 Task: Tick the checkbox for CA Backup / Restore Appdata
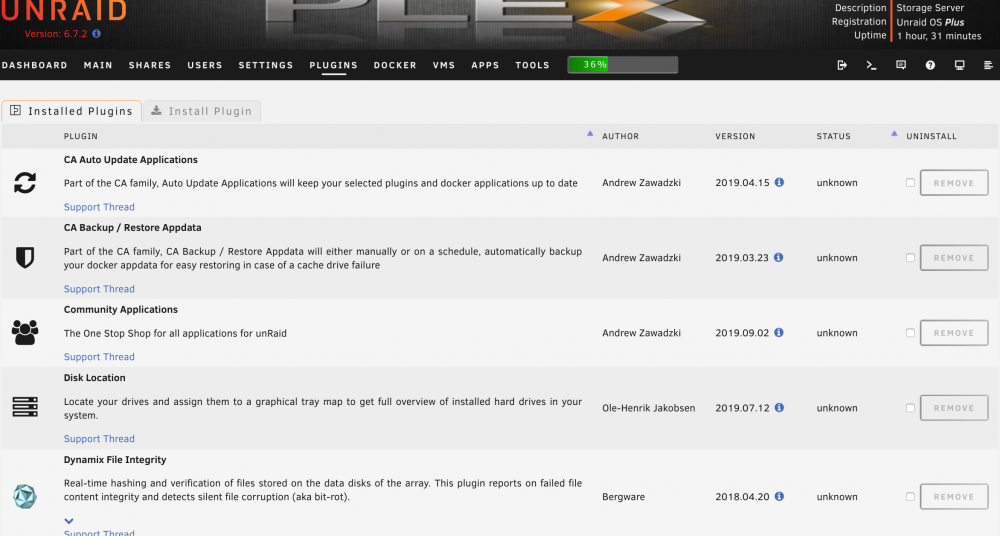pyautogui.click(x=910, y=258)
